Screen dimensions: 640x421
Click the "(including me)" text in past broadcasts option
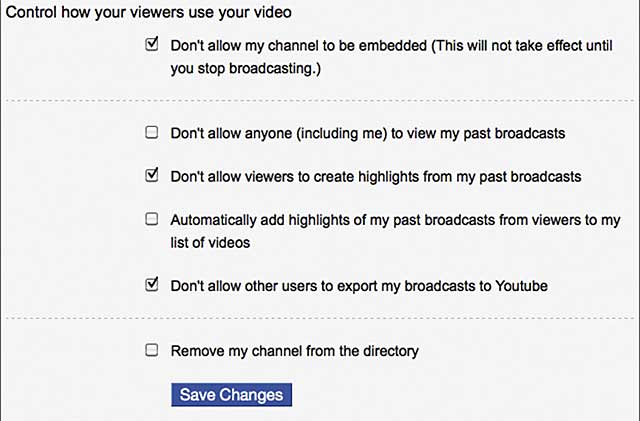pyautogui.click(x=341, y=134)
